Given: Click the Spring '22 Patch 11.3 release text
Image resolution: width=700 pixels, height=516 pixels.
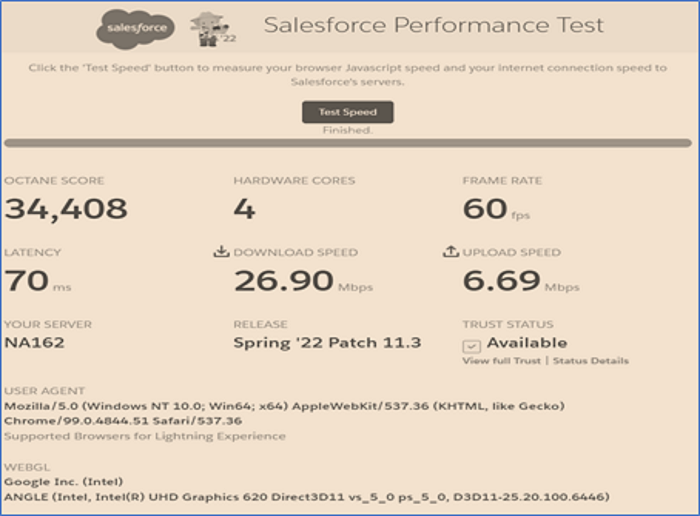Looking at the screenshot, I should point(327,343).
